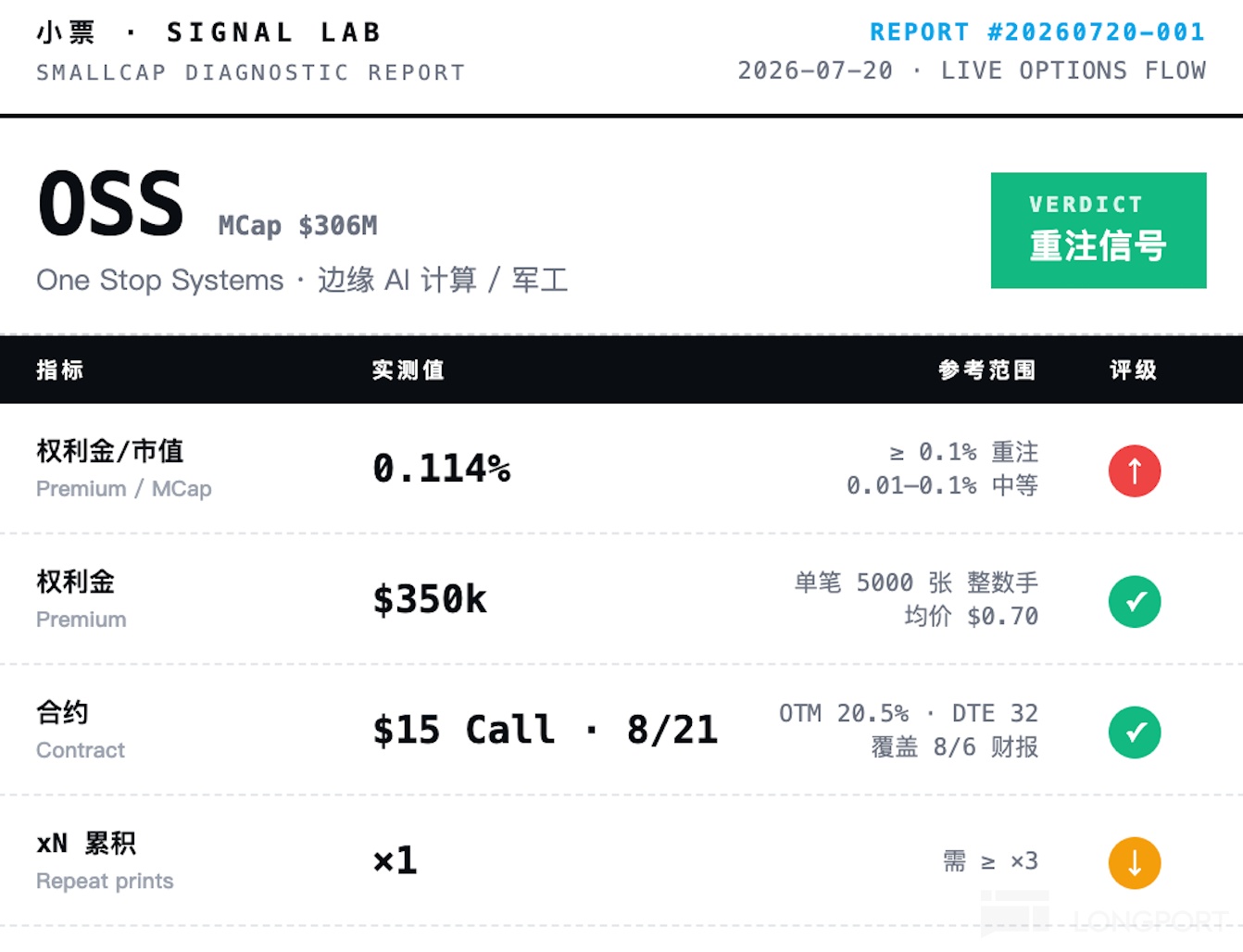
Task: Click the $15 Call · 8/21 contract
Action: 546,730
